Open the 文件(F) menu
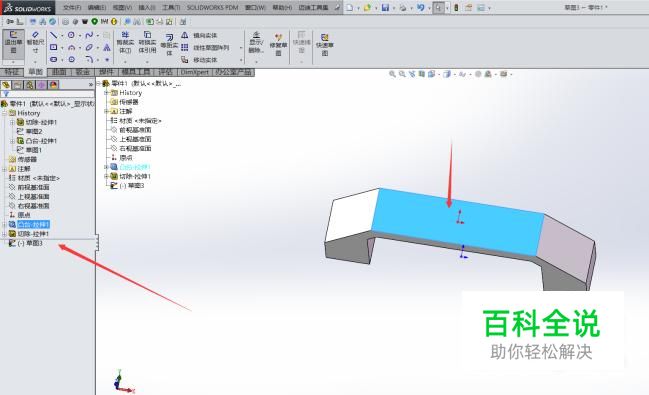The width and height of the screenshot is (649, 395). pyautogui.click(x=72, y=7)
